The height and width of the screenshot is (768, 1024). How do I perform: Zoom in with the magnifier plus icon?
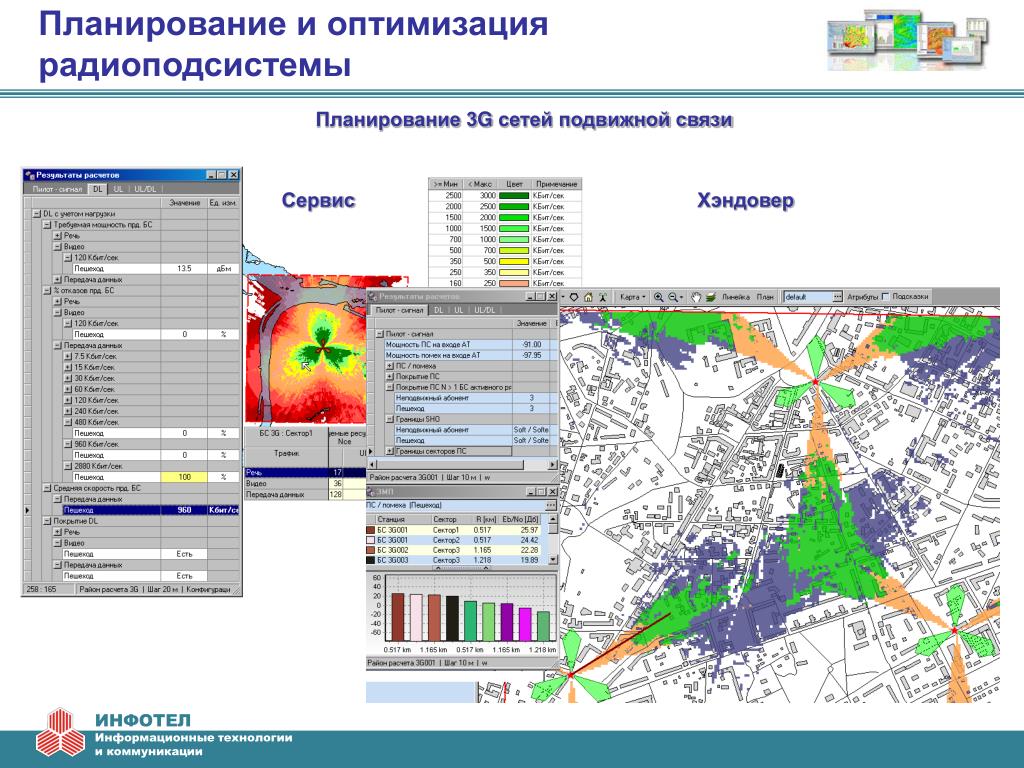click(x=658, y=297)
